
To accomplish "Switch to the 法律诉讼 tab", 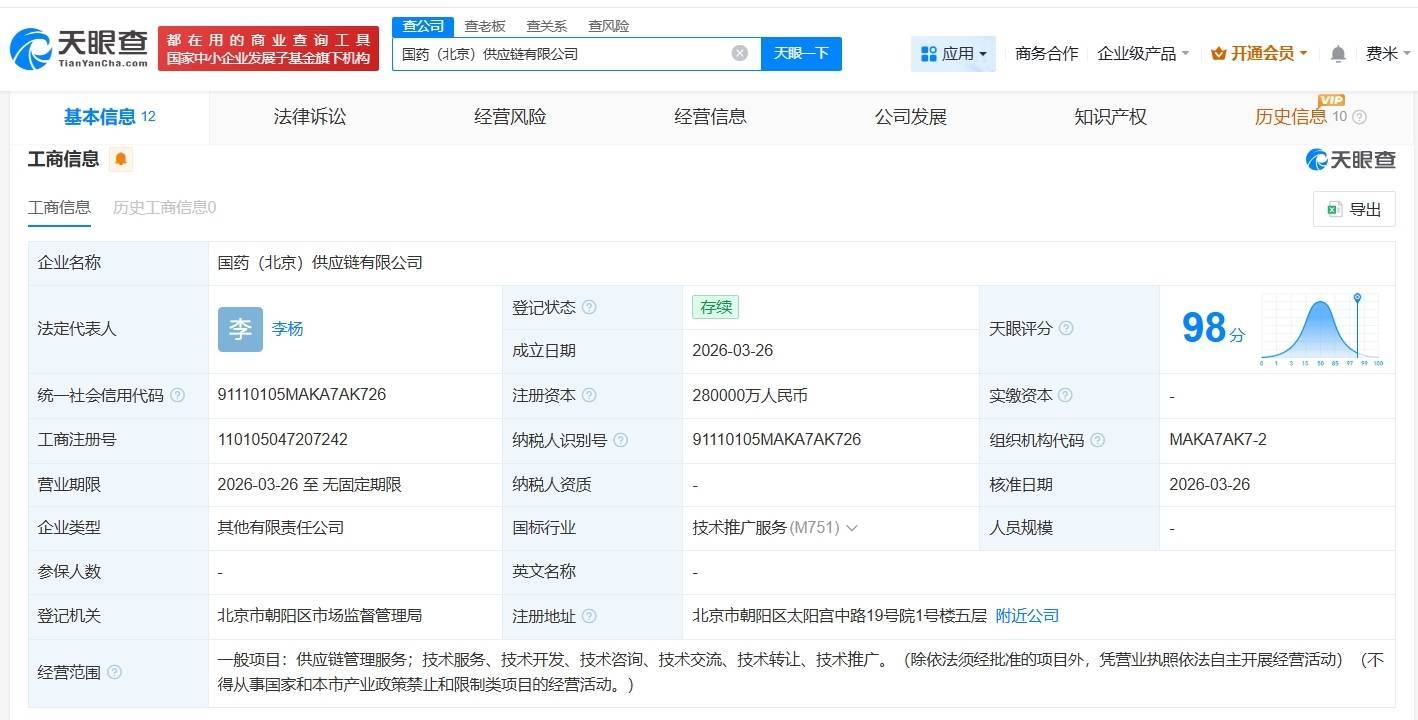I will point(309,117).
